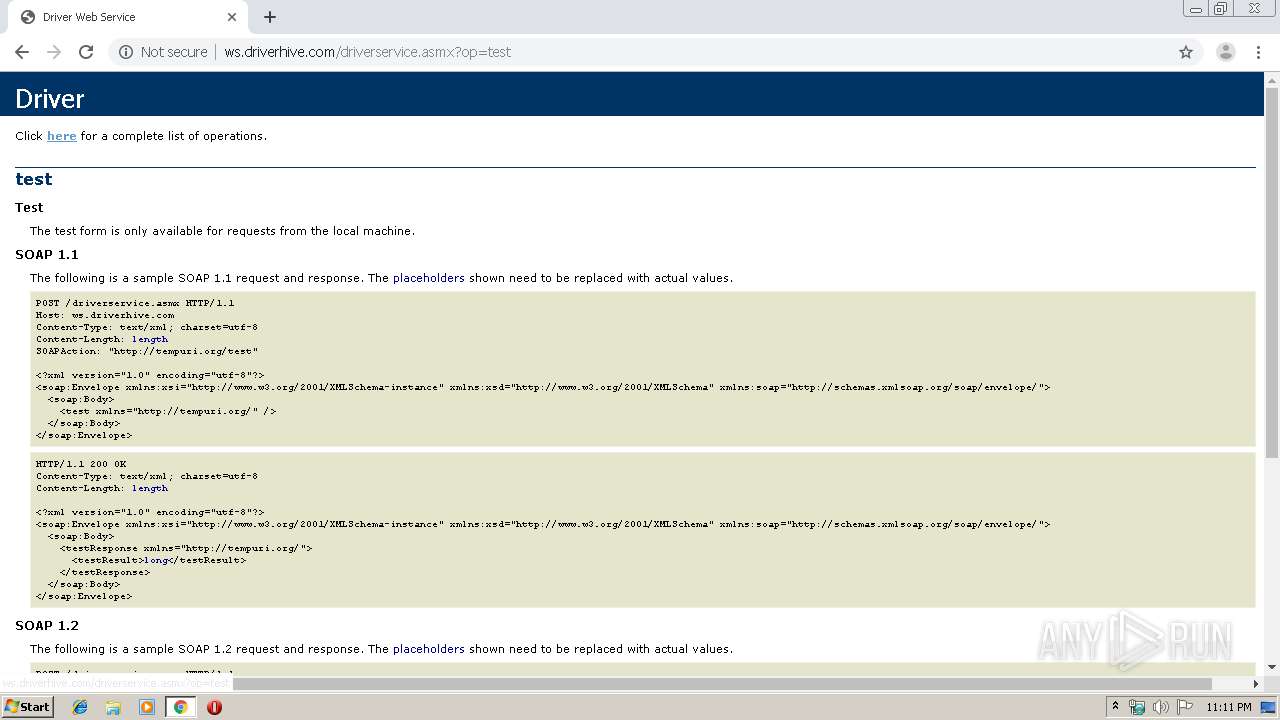Open the volume control in the tray

(1161, 707)
